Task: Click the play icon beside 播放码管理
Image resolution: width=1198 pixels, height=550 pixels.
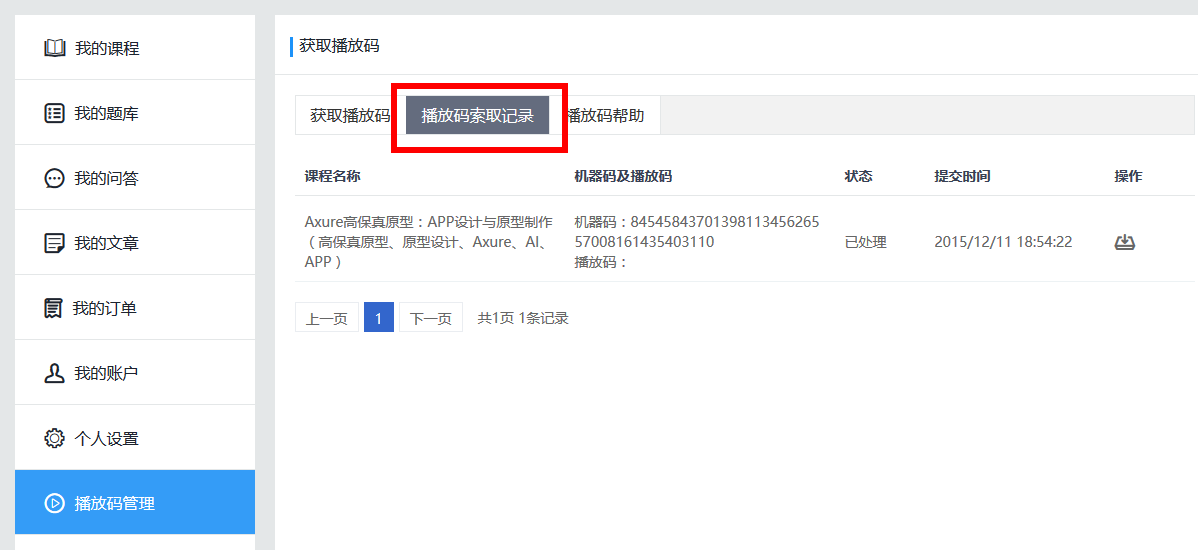Action: coord(54,503)
